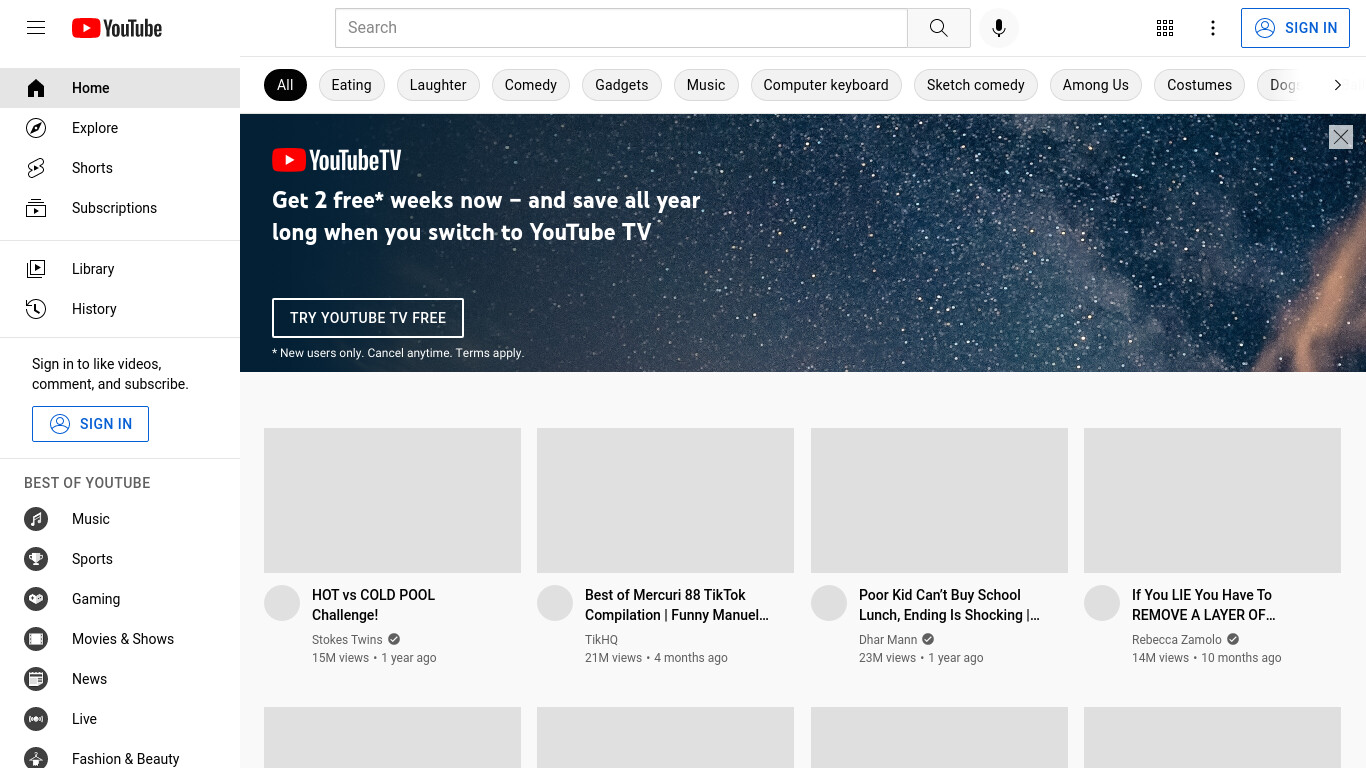Viewport: 1366px width, 768px height.
Task: Open the Stokes Twins channel name link
Action: click(347, 640)
